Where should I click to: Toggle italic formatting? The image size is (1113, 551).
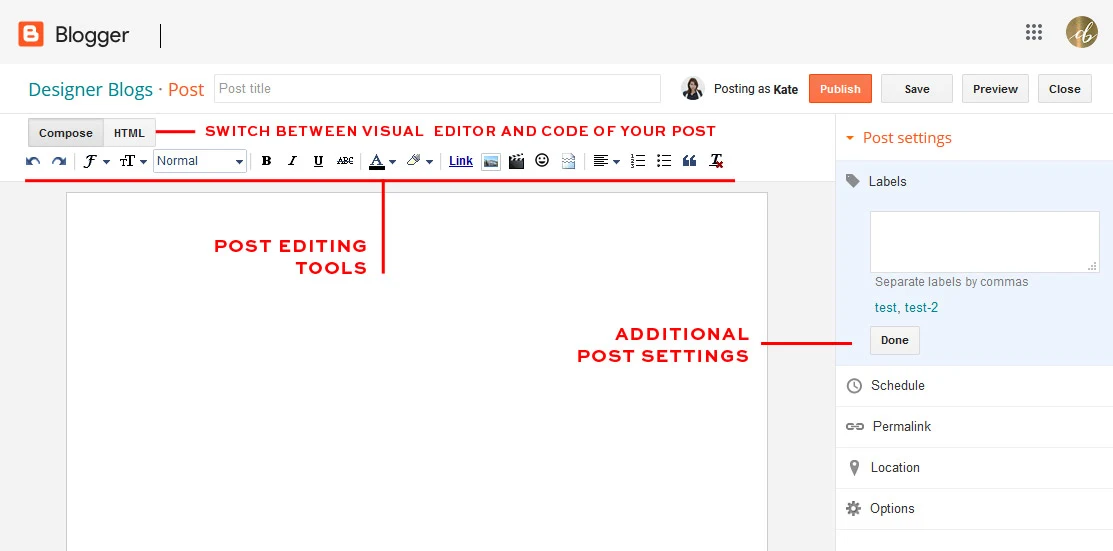pyautogui.click(x=292, y=161)
